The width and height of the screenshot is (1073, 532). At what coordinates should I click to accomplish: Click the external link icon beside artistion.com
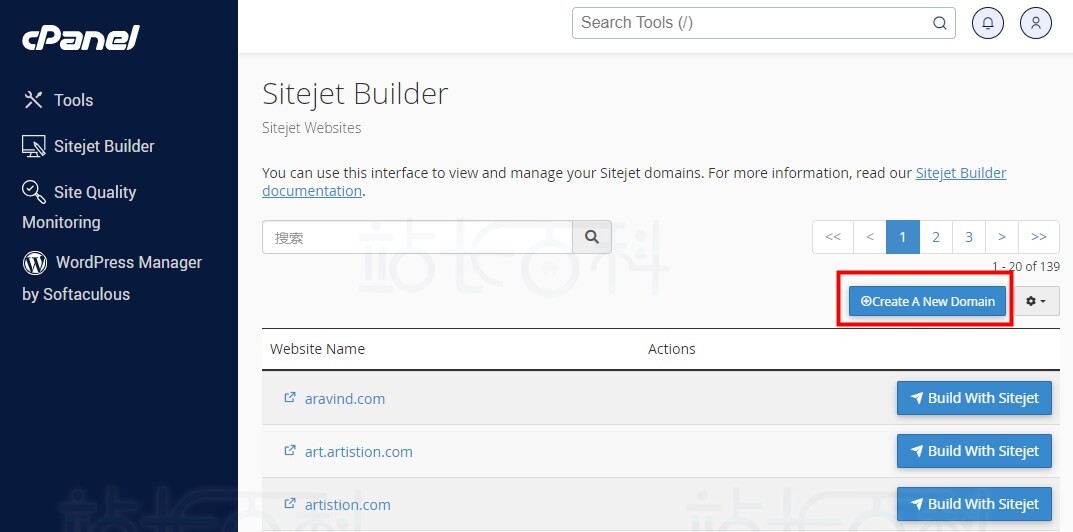coord(289,503)
